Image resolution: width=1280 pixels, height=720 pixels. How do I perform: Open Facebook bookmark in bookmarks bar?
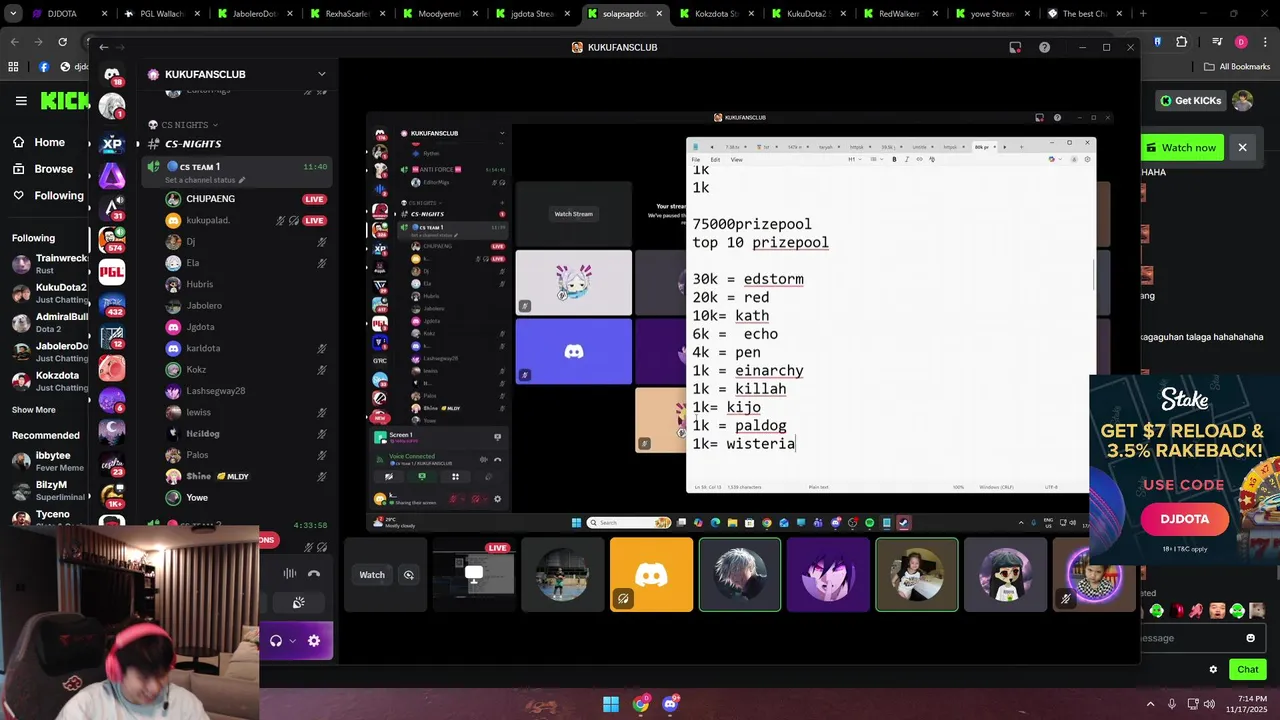click(x=44, y=67)
